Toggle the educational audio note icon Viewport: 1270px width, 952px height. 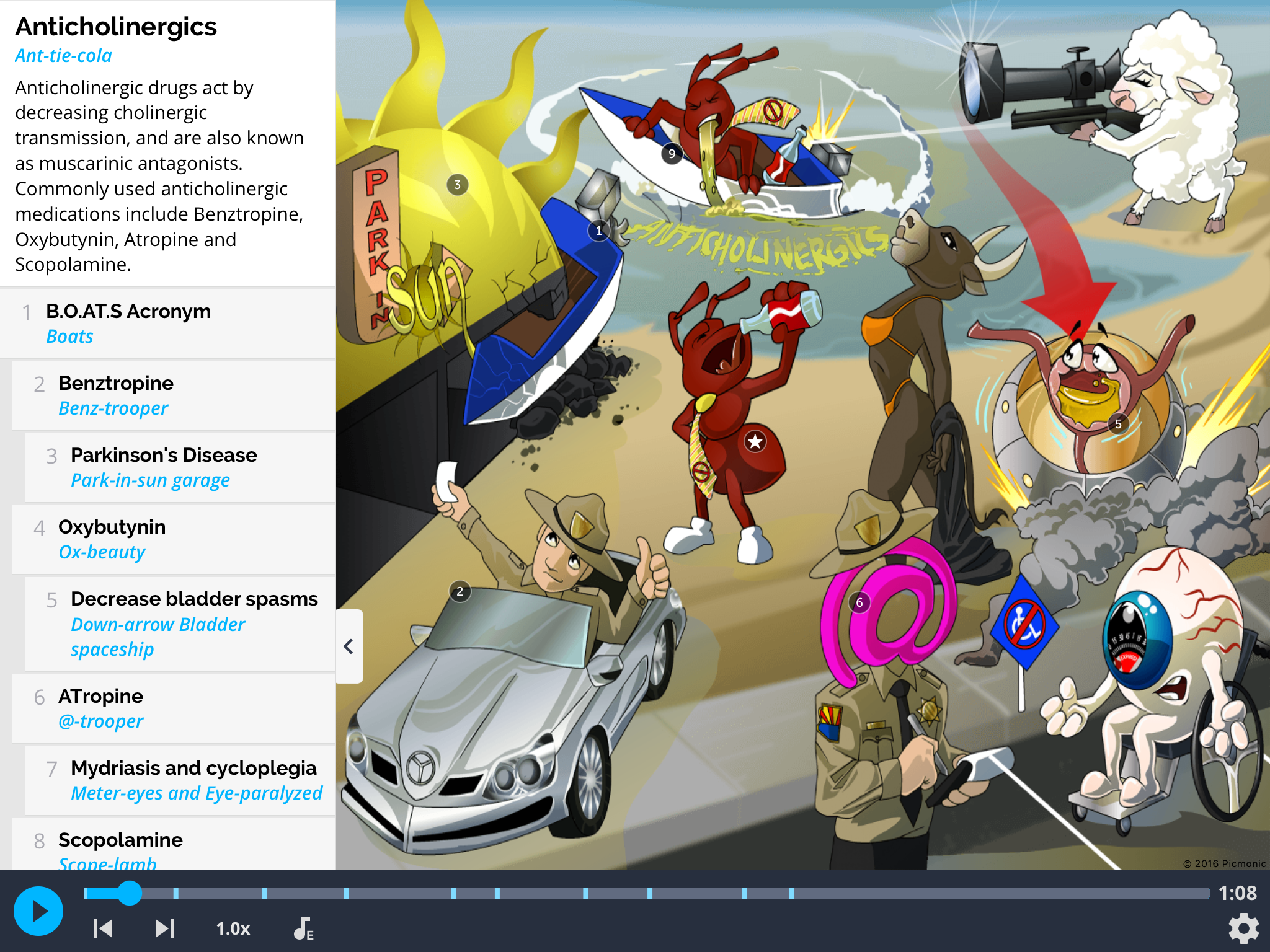(303, 928)
